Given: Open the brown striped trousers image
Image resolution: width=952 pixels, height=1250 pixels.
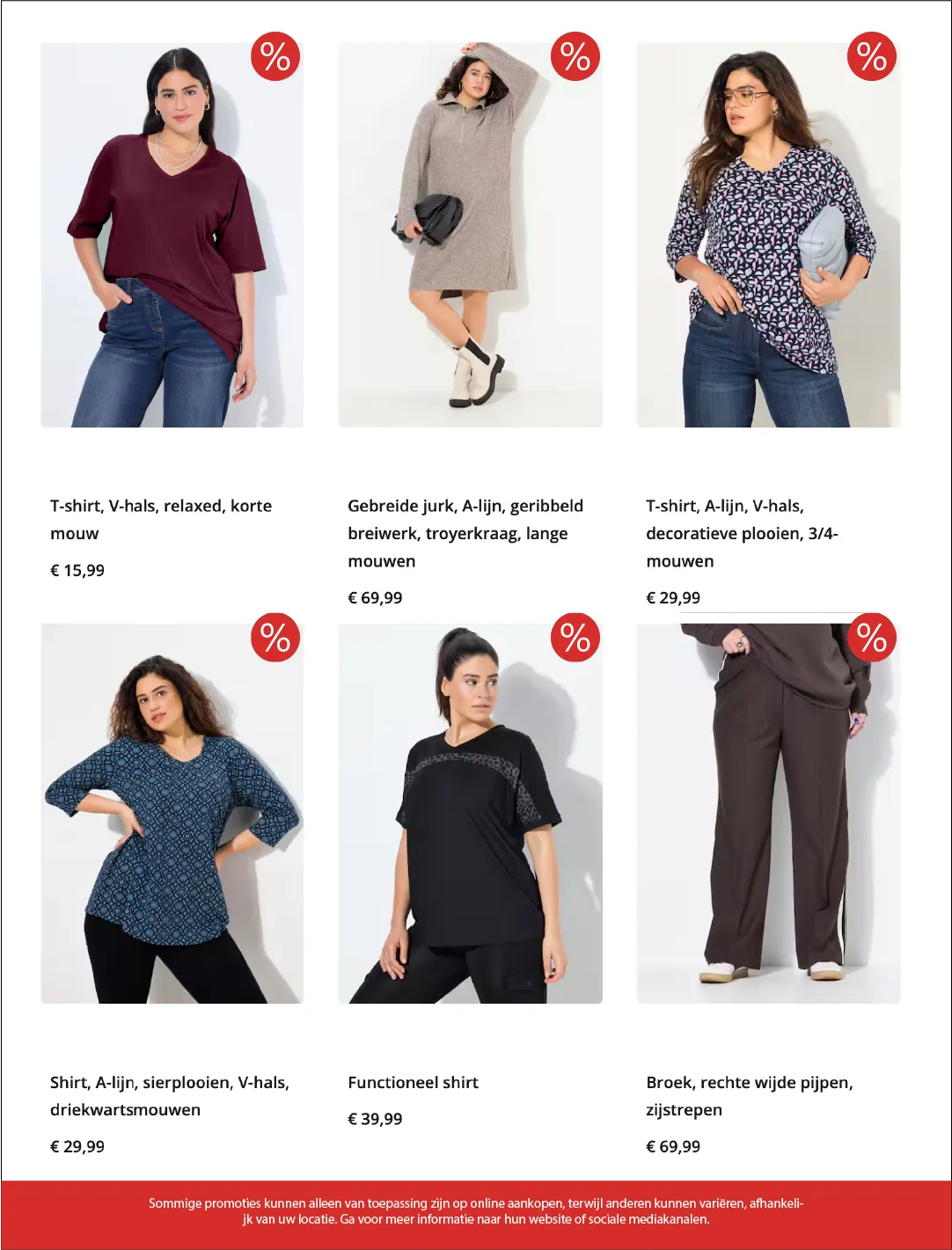Looking at the screenshot, I should pos(769,814).
